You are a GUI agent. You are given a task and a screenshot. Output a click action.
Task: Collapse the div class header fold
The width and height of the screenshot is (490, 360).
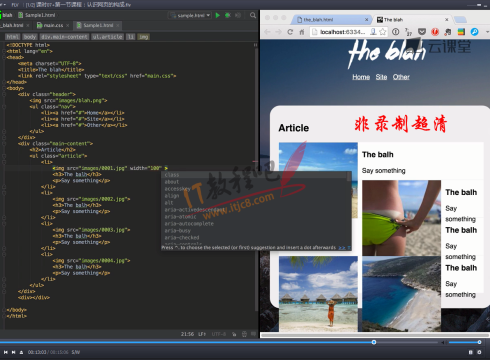pyautogui.click(x=4, y=94)
